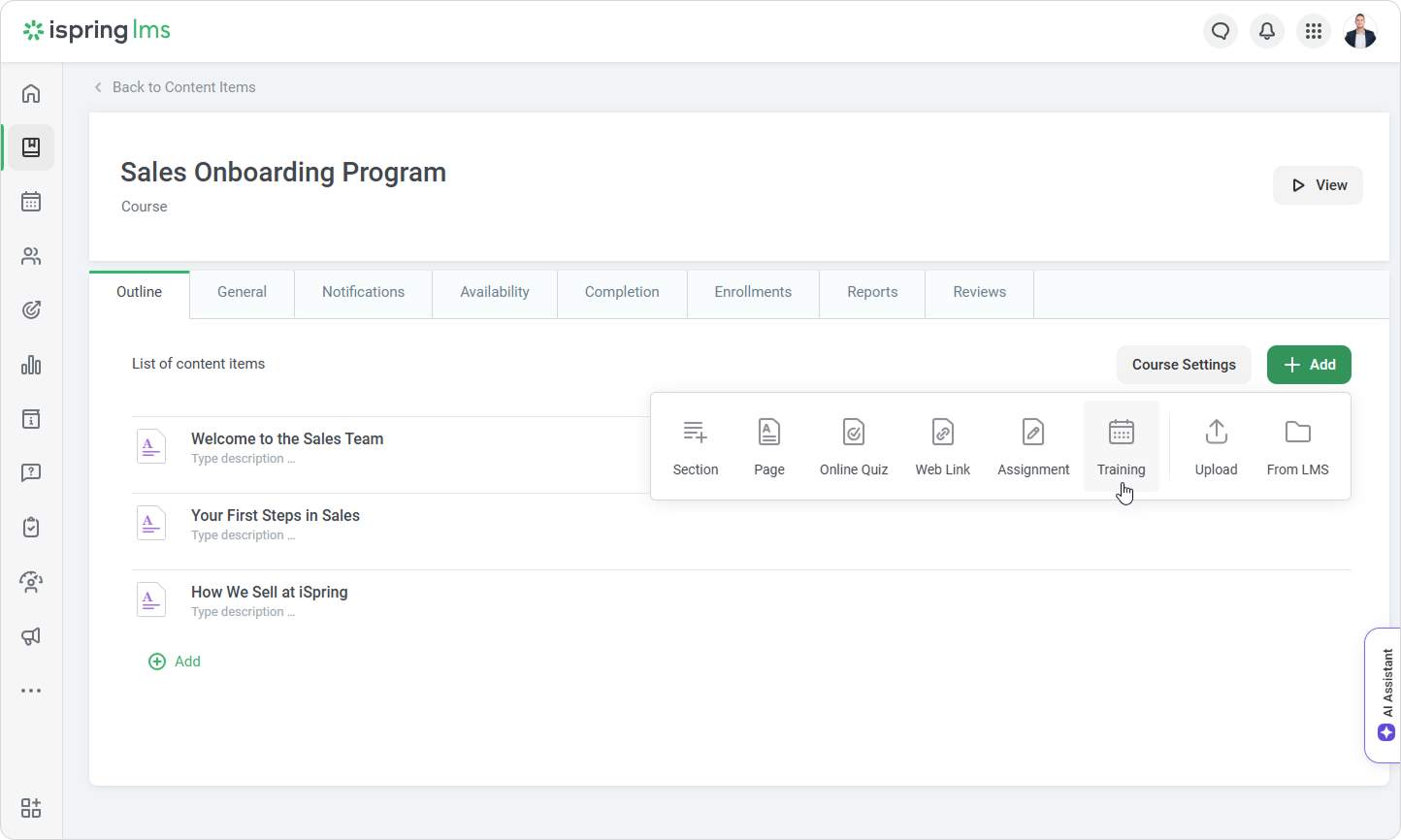Click the Training icon in the Add menu
Screen dimensions: 1401x840
pyautogui.click(x=1121, y=433)
